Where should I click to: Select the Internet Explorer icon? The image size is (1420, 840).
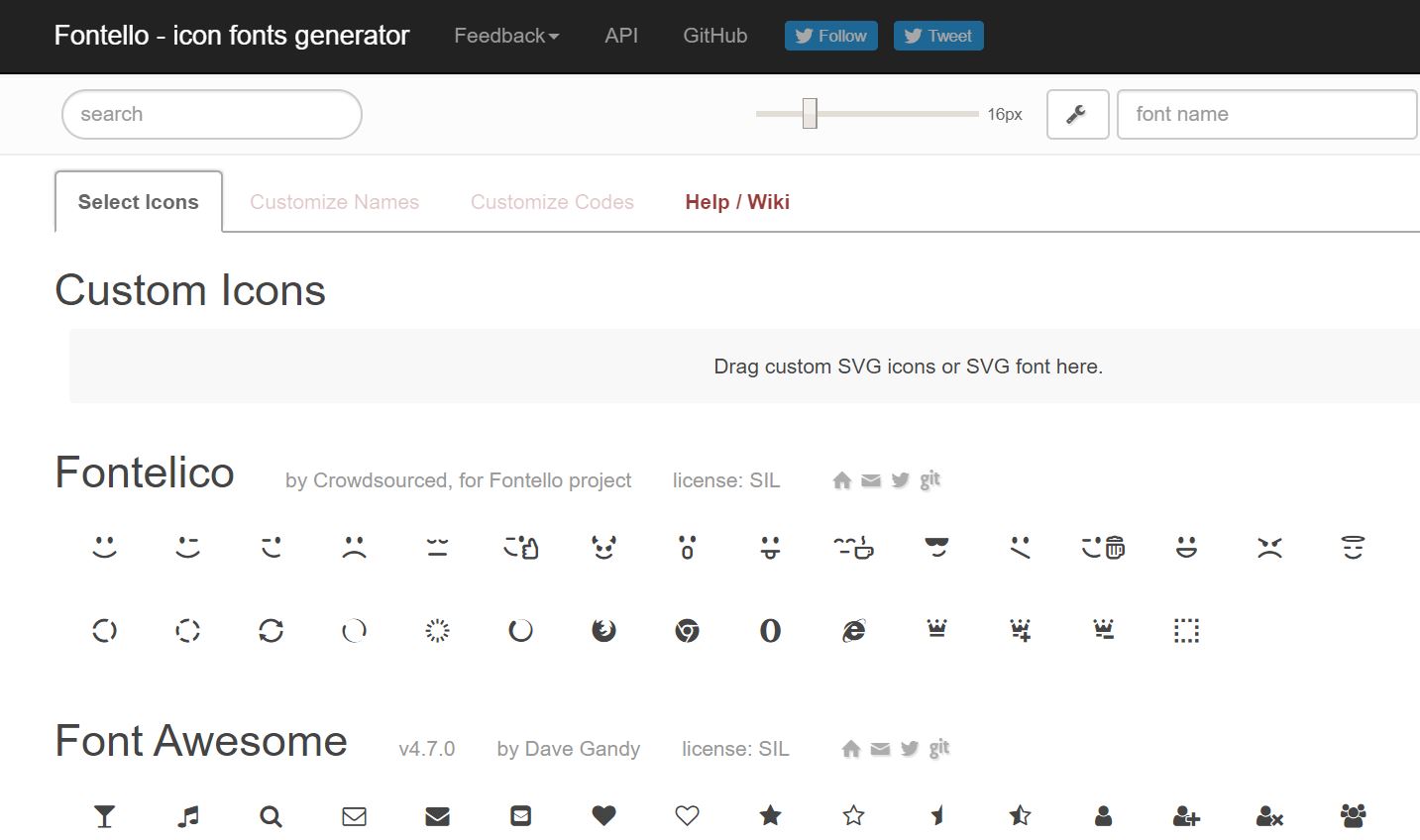[854, 630]
